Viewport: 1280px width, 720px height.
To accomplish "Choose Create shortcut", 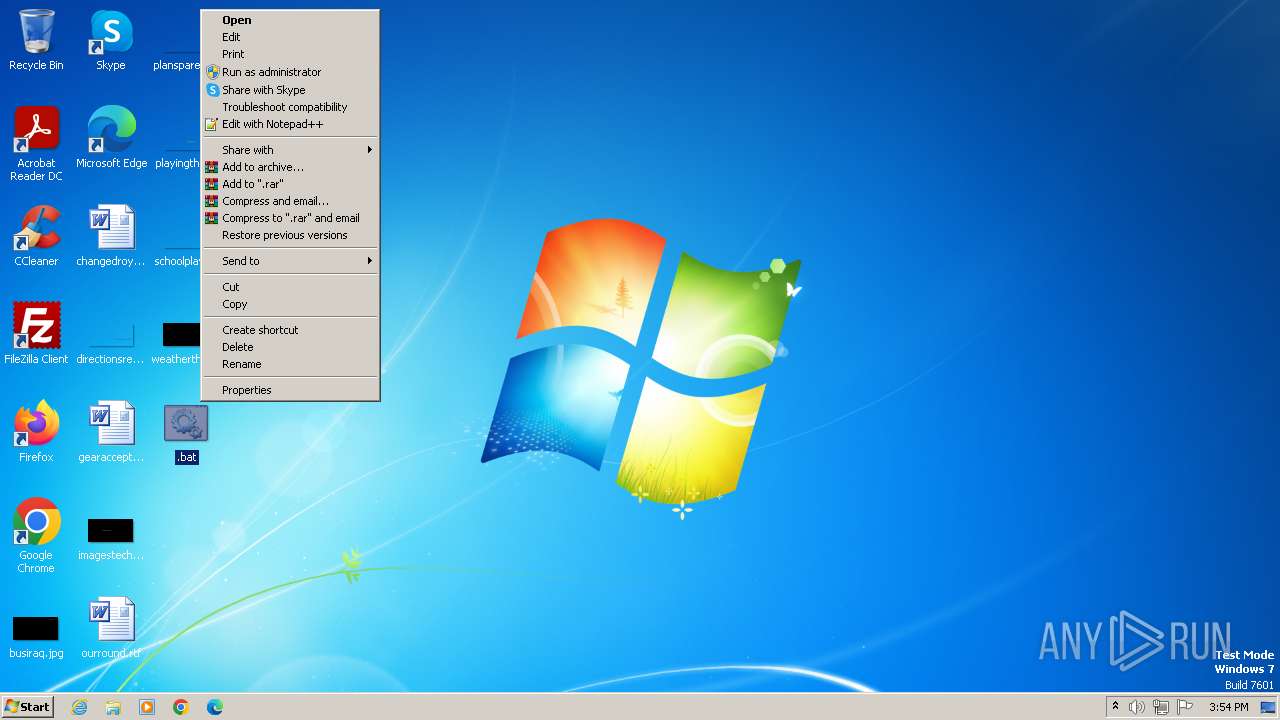I will click(x=290, y=330).
